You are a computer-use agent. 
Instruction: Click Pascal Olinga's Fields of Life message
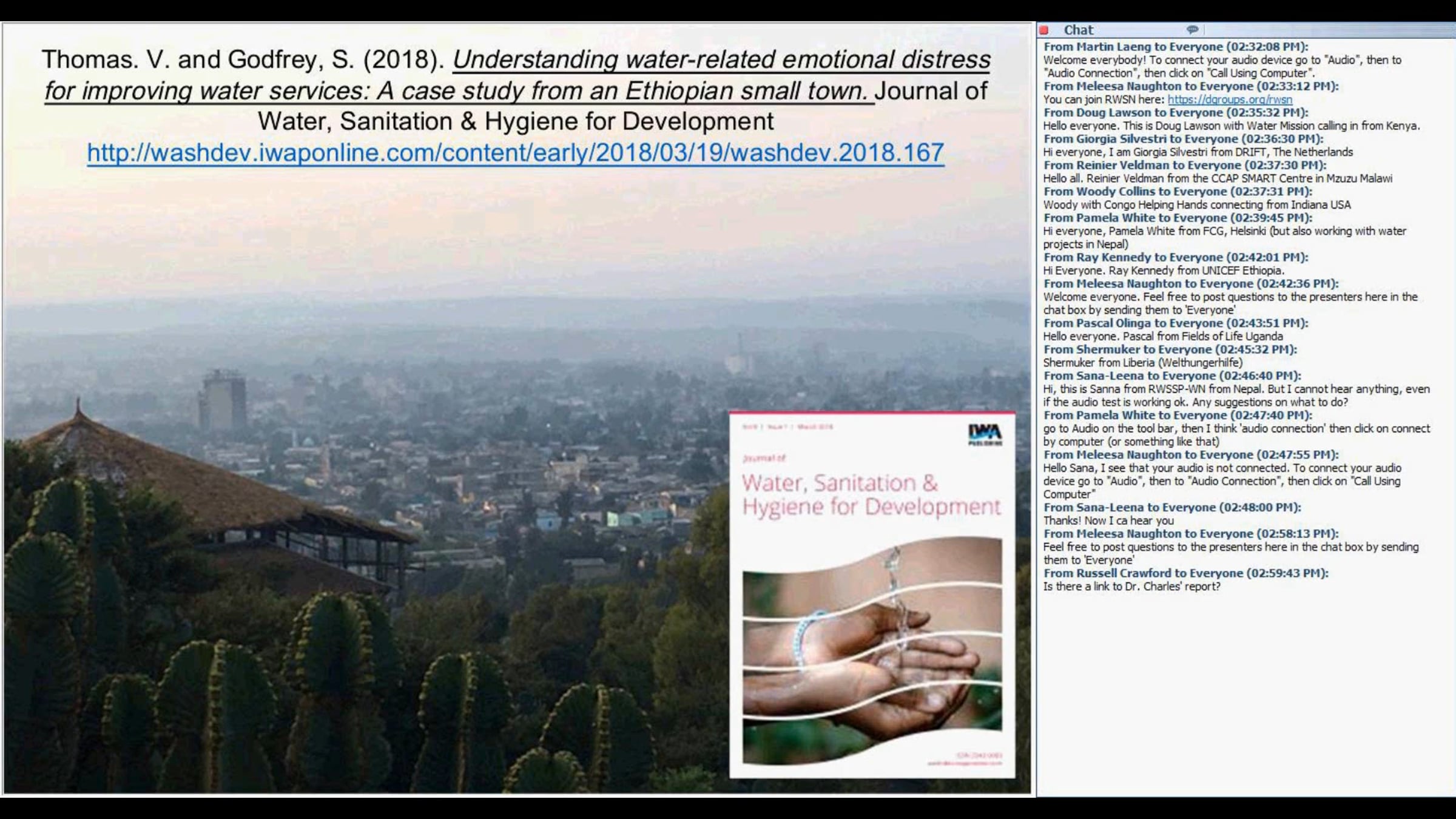coord(1162,337)
